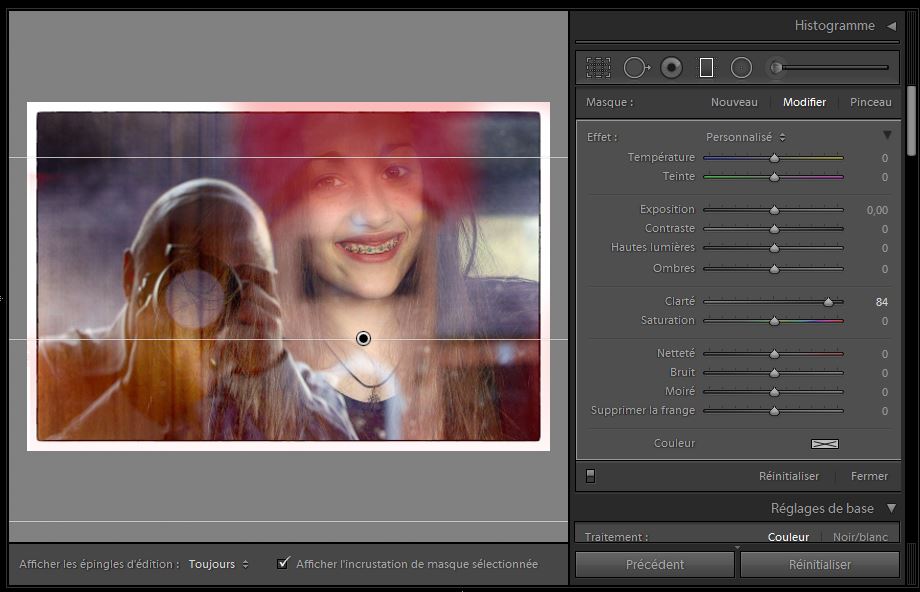Image resolution: width=920 pixels, height=592 pixels.
Task: Uncheck Afficher l'incrustation de masque sélectionnée
Action: click(284, 564)
